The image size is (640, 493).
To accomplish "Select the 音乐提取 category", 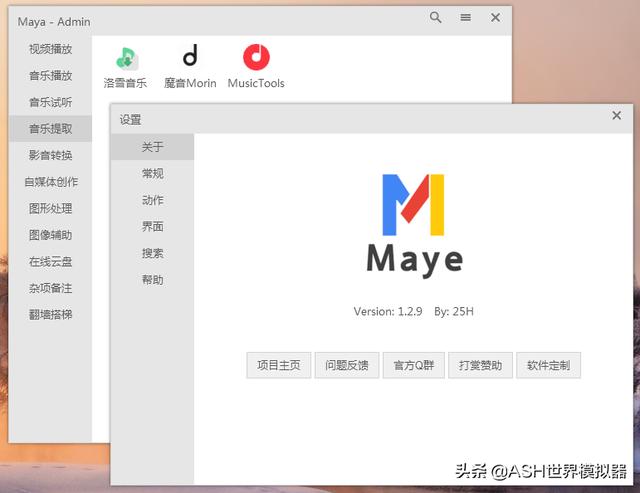I will pyautogui.click(x=50, y=129).
